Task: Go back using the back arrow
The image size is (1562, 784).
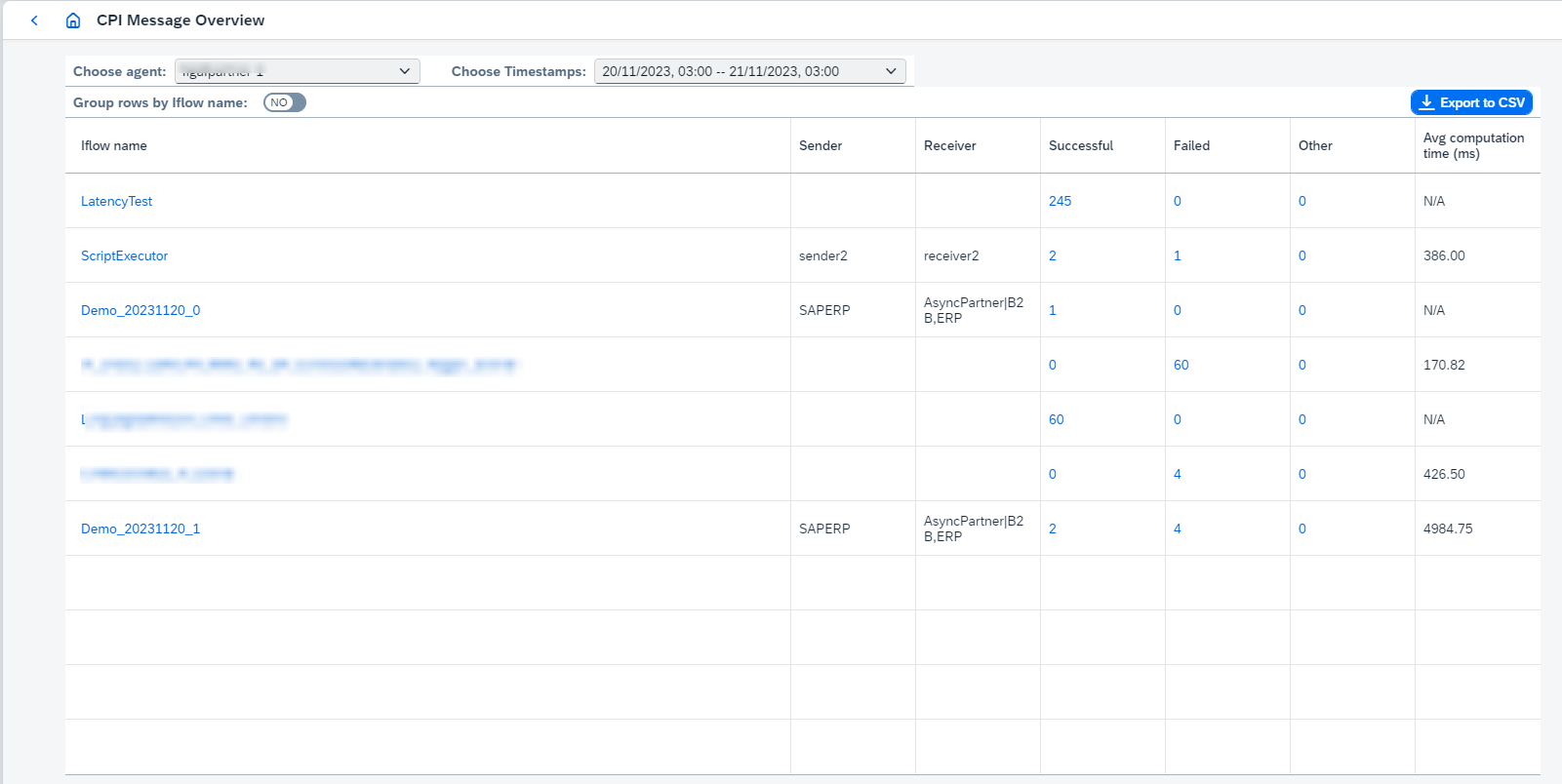Action: pos(34,20)
